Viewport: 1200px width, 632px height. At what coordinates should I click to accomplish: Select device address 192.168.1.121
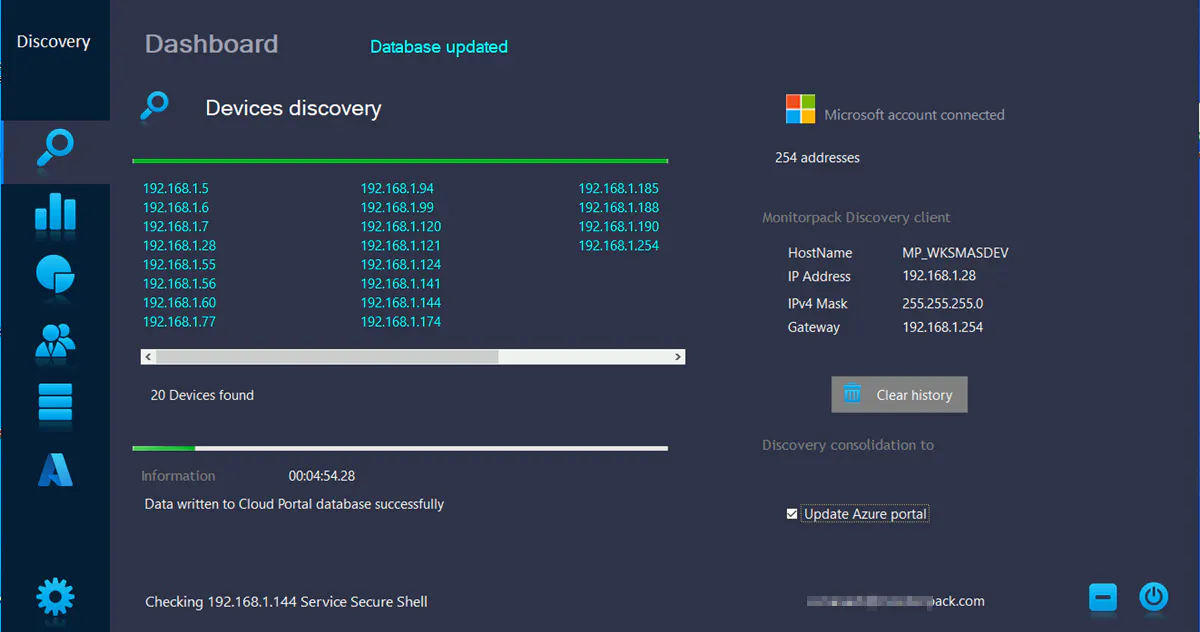(x=401, y=245)
